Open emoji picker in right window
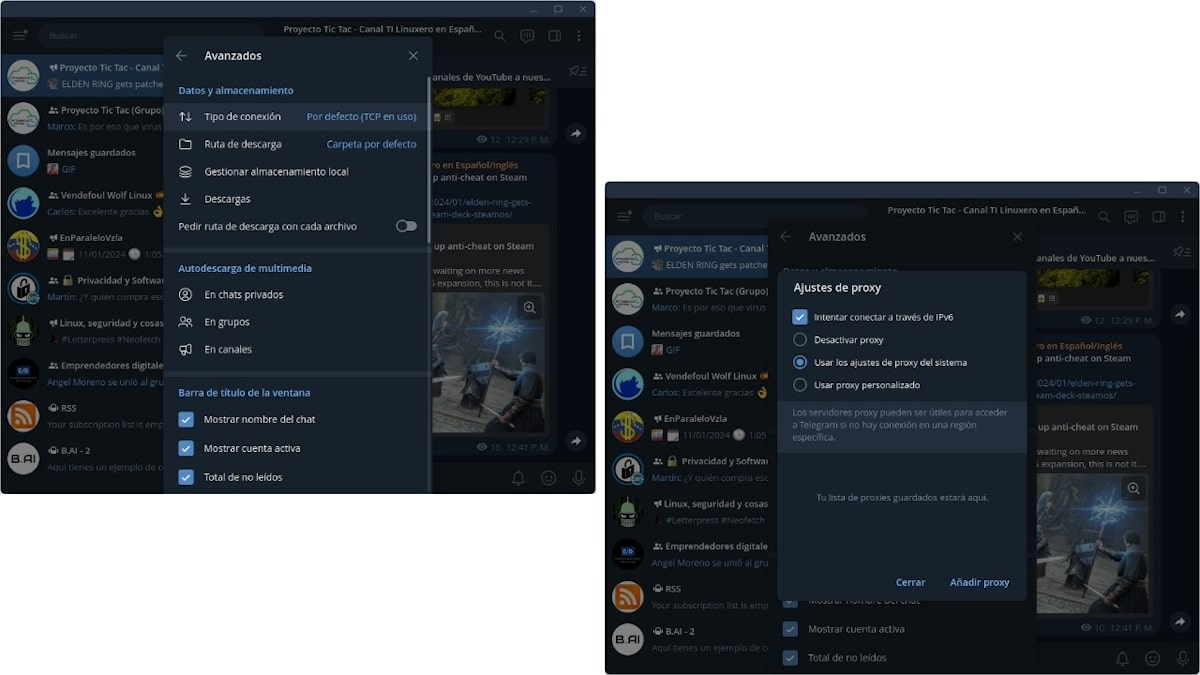 [x=1152, y=659]
